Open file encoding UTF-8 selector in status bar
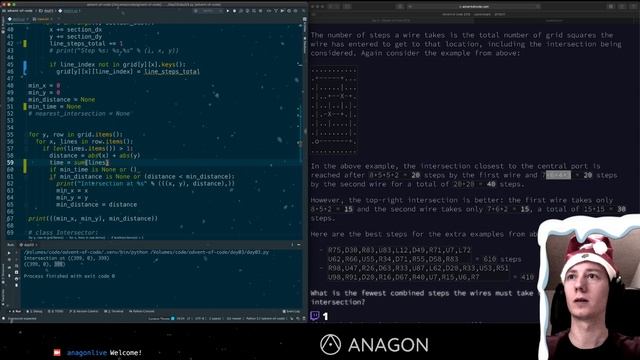The image size is (640, 360). (x=199, y=318)
